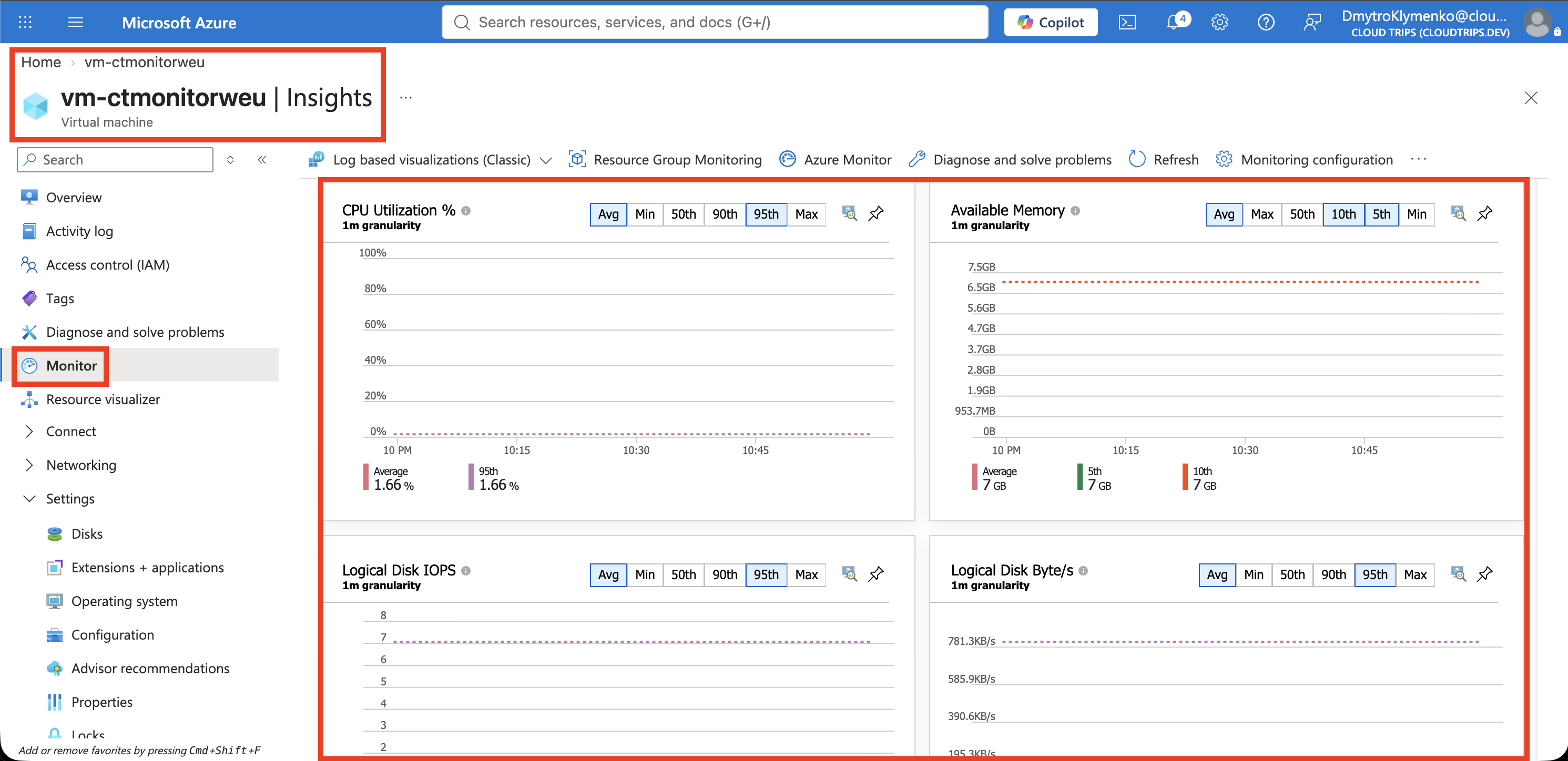The height and width of the screenshot is (761, 1568).
Task: Click Diagnose and solve problems in toolbar
Action: [1010, 160]
